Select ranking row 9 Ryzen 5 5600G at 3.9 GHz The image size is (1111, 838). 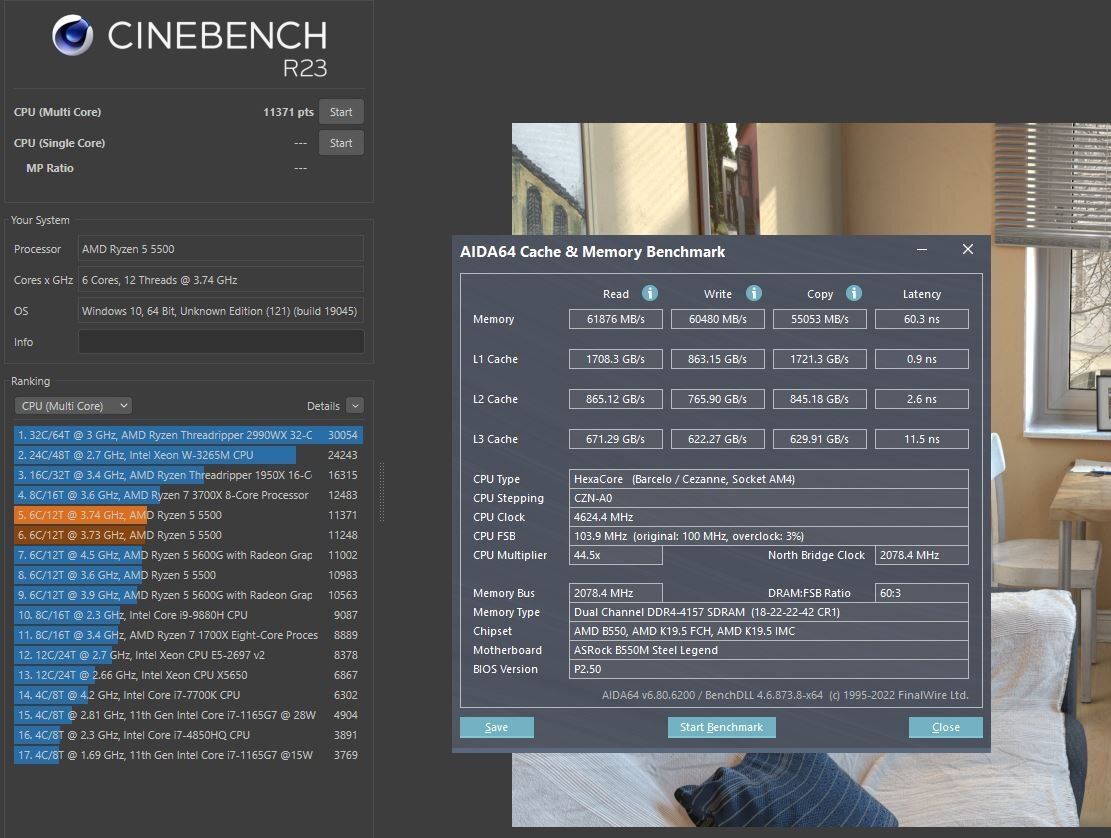(x=188, y=595)
